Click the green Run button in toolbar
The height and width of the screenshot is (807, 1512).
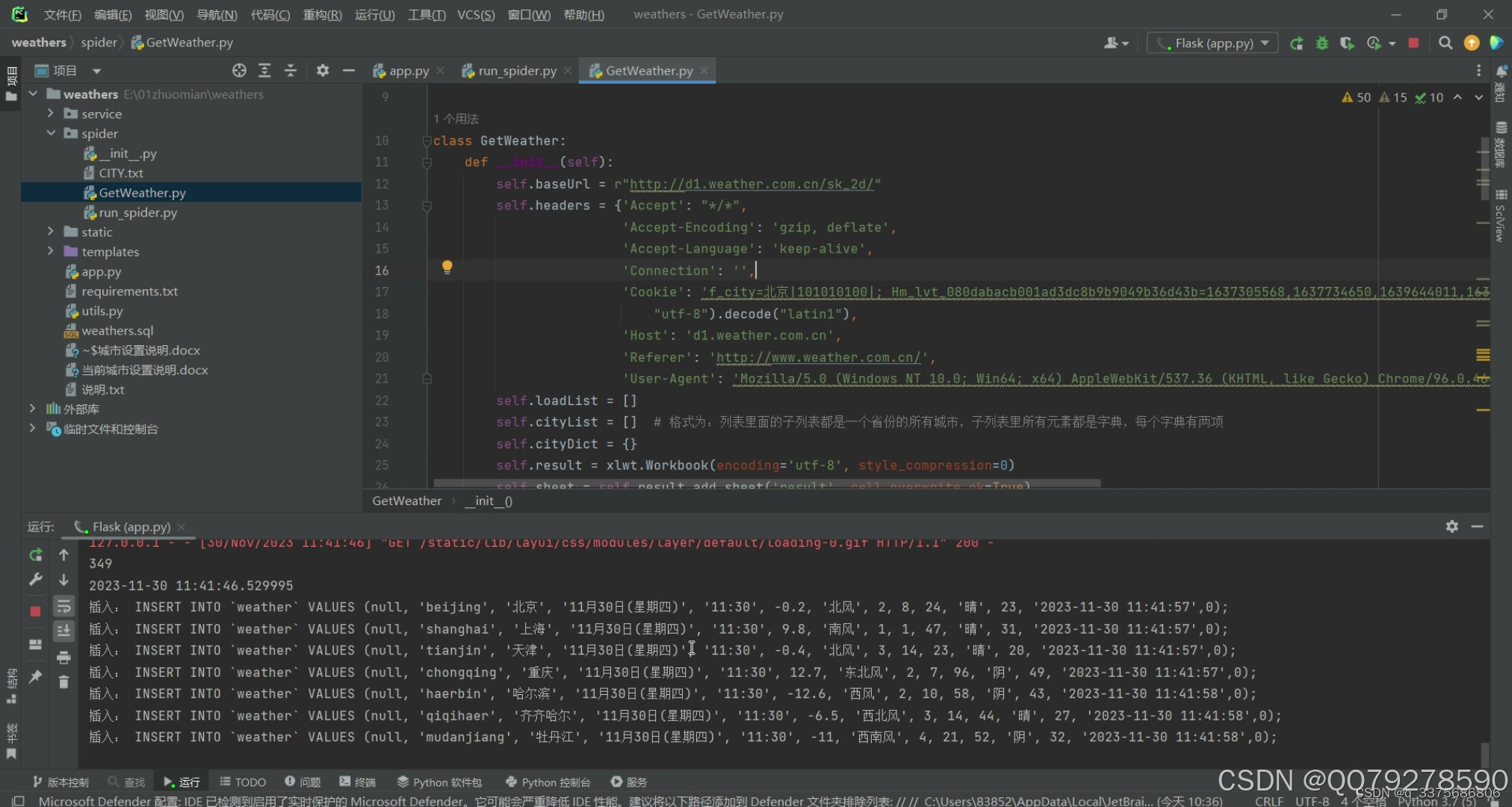coord(1296,43)
